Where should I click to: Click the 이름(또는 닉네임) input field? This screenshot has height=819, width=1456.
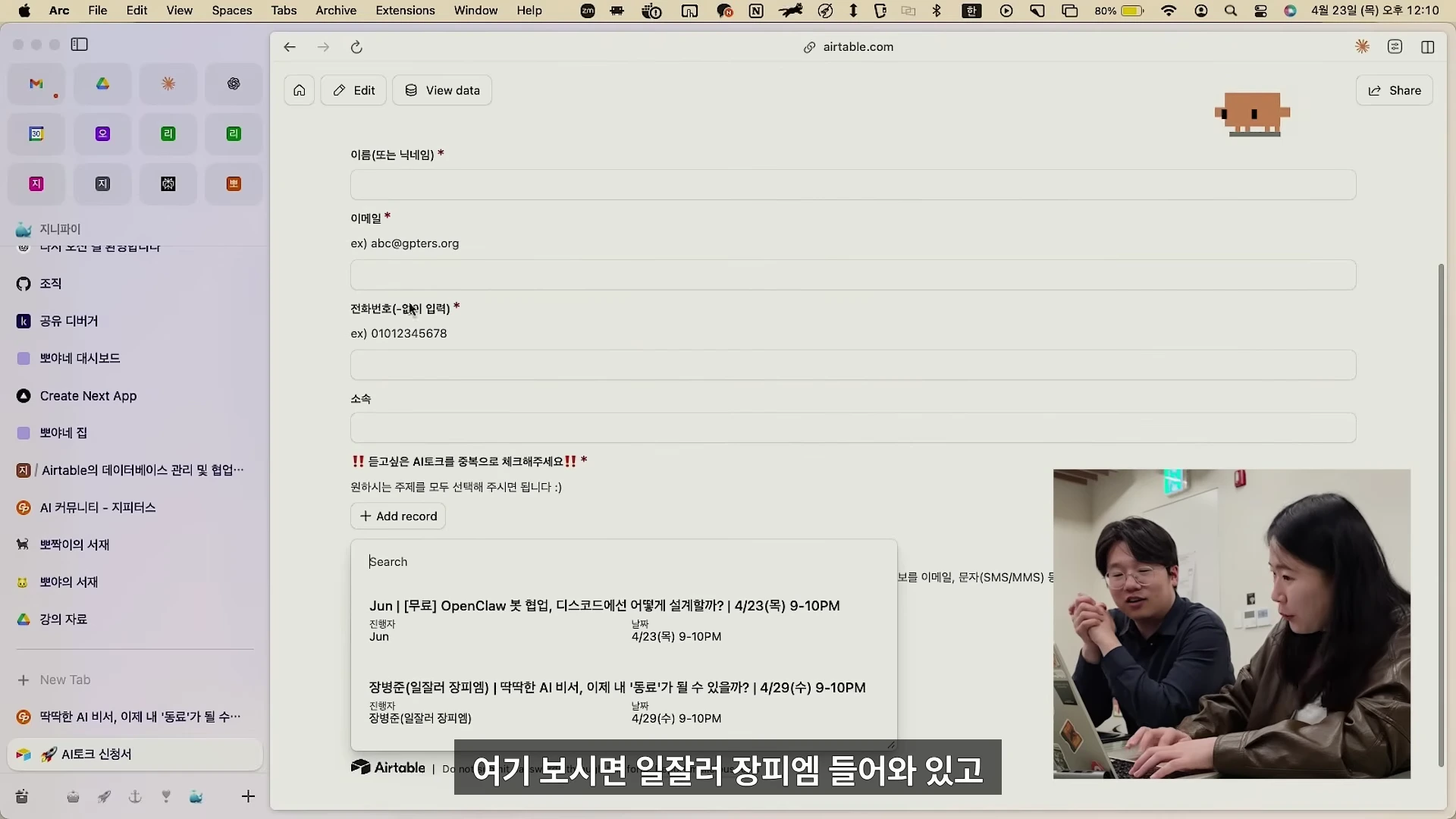point(853,185)
